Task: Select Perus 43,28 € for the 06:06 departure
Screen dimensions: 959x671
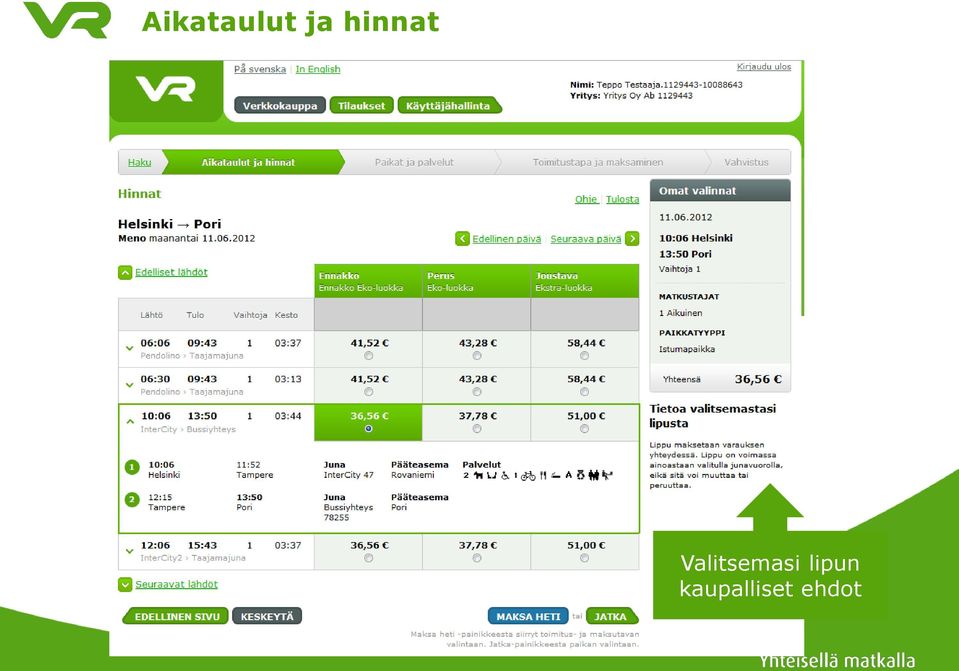Action: [477, 355]
